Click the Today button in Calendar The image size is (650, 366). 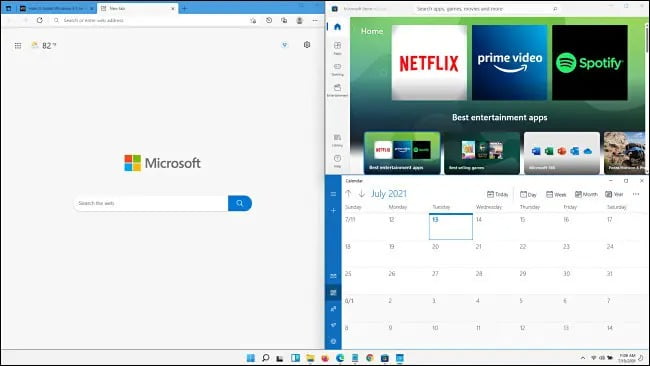[x=497, y=194]
